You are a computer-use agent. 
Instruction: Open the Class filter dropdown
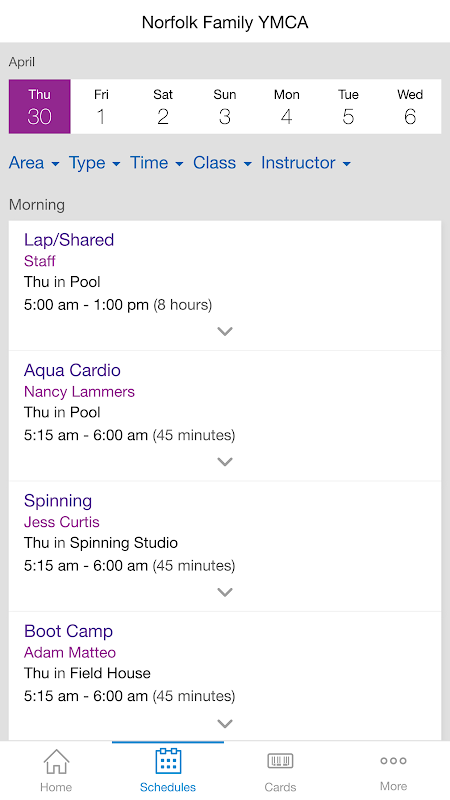222,163
